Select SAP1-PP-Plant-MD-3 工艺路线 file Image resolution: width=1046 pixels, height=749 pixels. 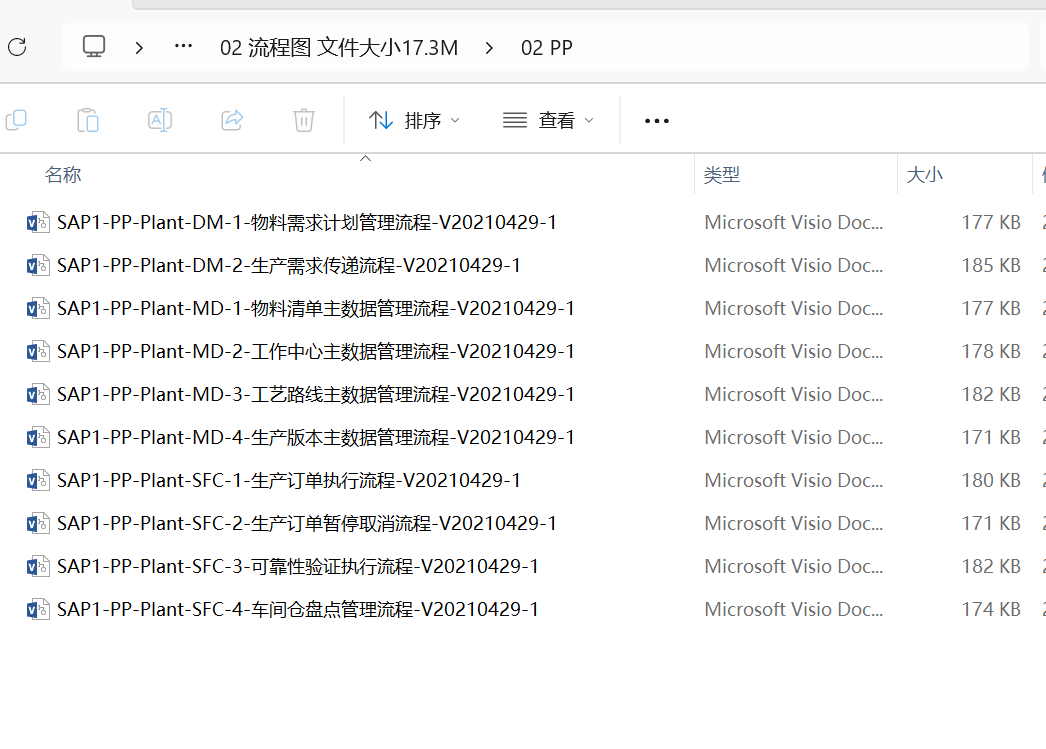tap(315, 394)
